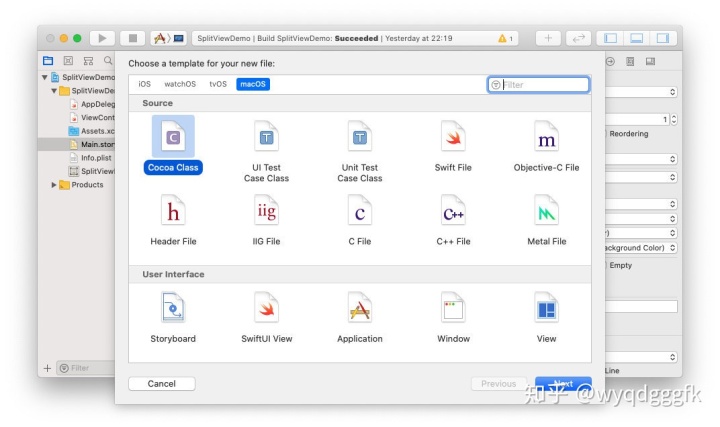Screen dimensions: 720x427
Task: Choose the C++ File template
Action: click(x=453, y=220)
